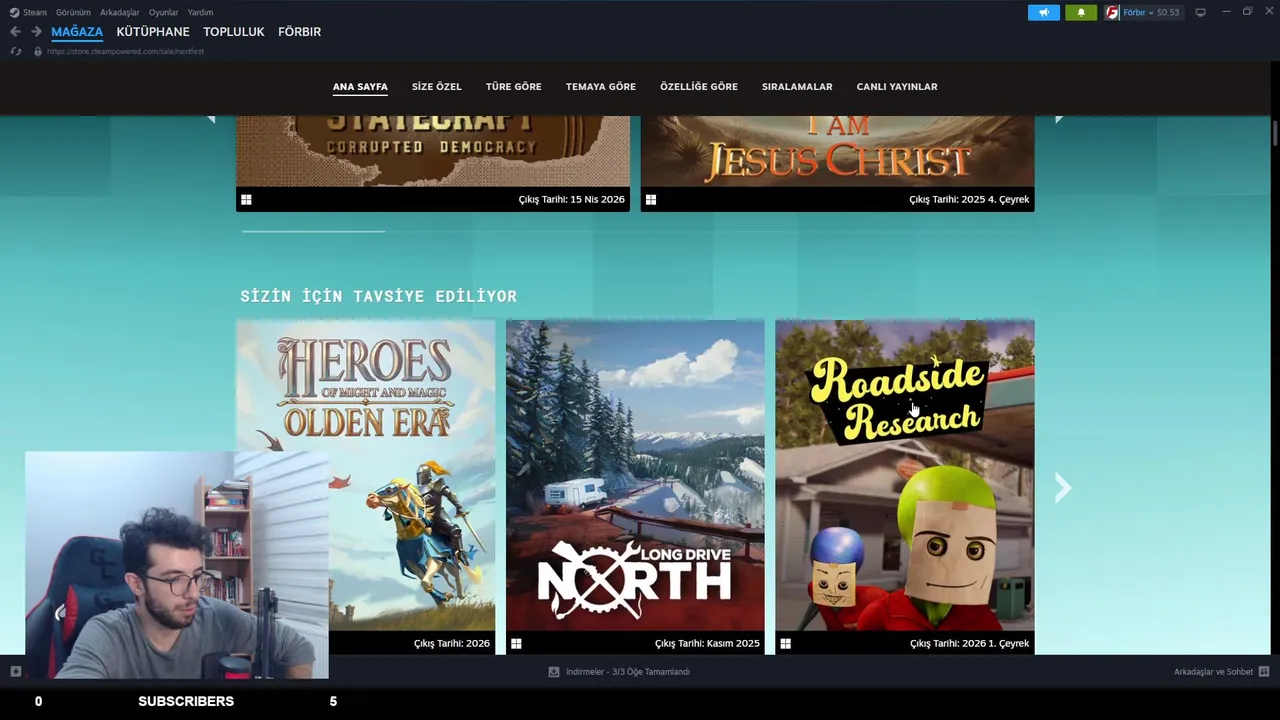Click the page vertical scrollbar thumb

pos(1275,133)
